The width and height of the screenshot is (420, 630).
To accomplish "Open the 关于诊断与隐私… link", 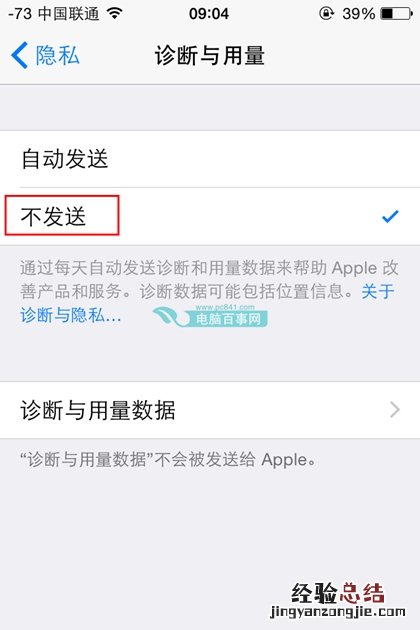I will 71,315.
